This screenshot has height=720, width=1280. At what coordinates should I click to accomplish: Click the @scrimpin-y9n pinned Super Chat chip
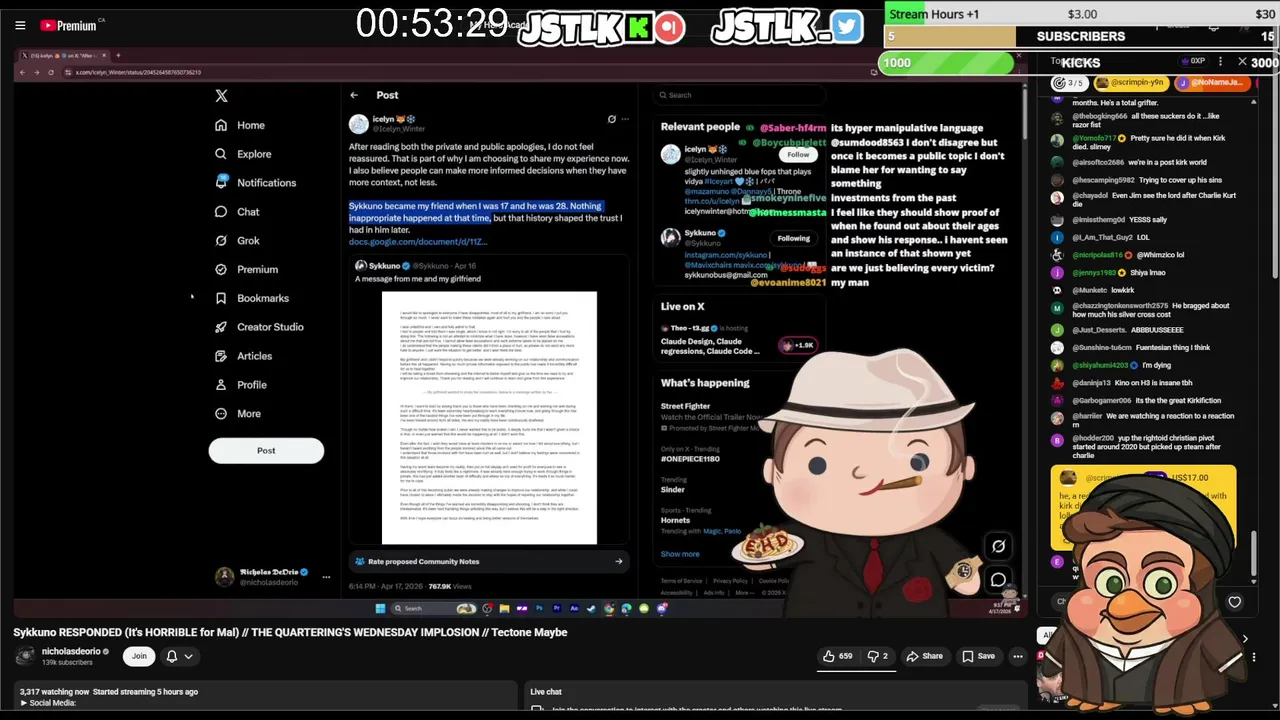[x=1129, y=83]
